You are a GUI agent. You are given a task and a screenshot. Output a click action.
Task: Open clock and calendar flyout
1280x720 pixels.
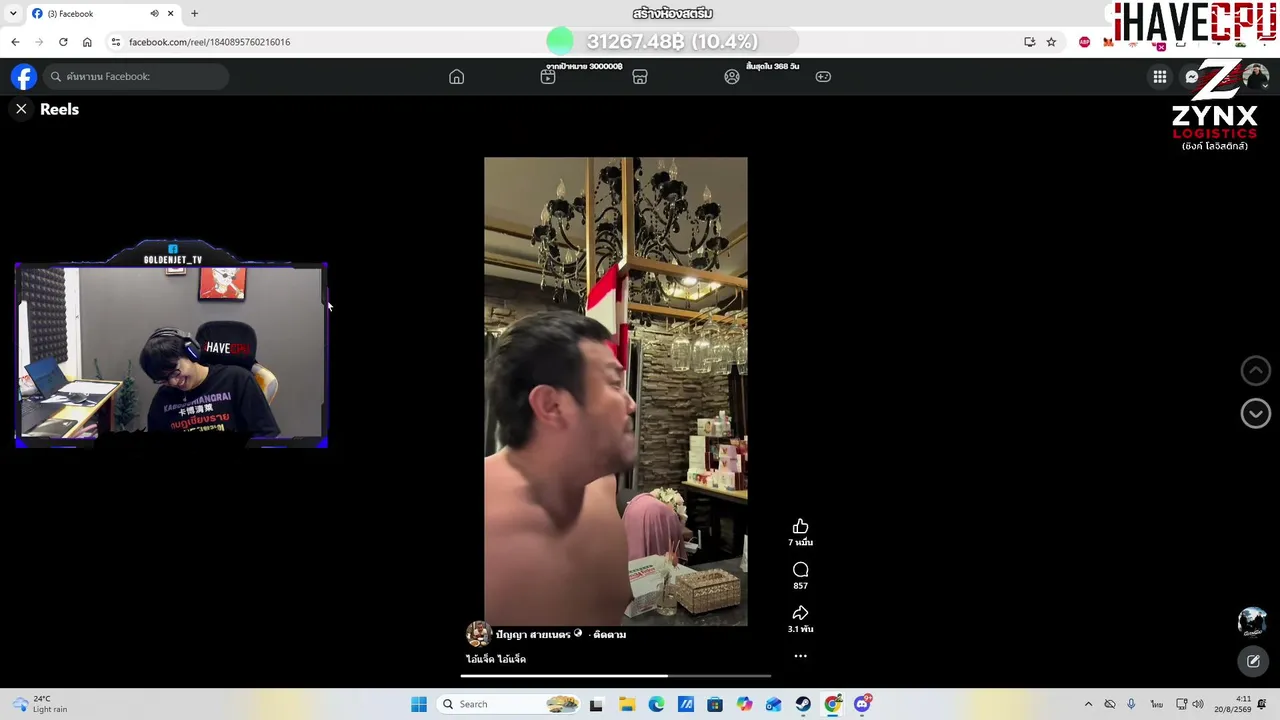pos(1233,704)
